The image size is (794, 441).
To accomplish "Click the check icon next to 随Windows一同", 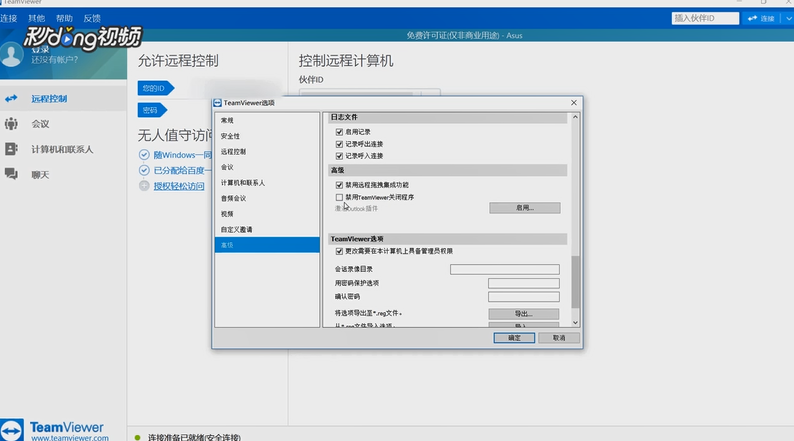I will click(x=144, y=154).
